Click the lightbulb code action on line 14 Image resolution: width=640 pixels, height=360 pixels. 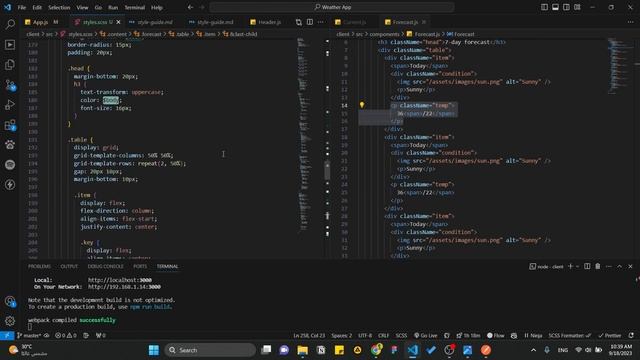362,105
